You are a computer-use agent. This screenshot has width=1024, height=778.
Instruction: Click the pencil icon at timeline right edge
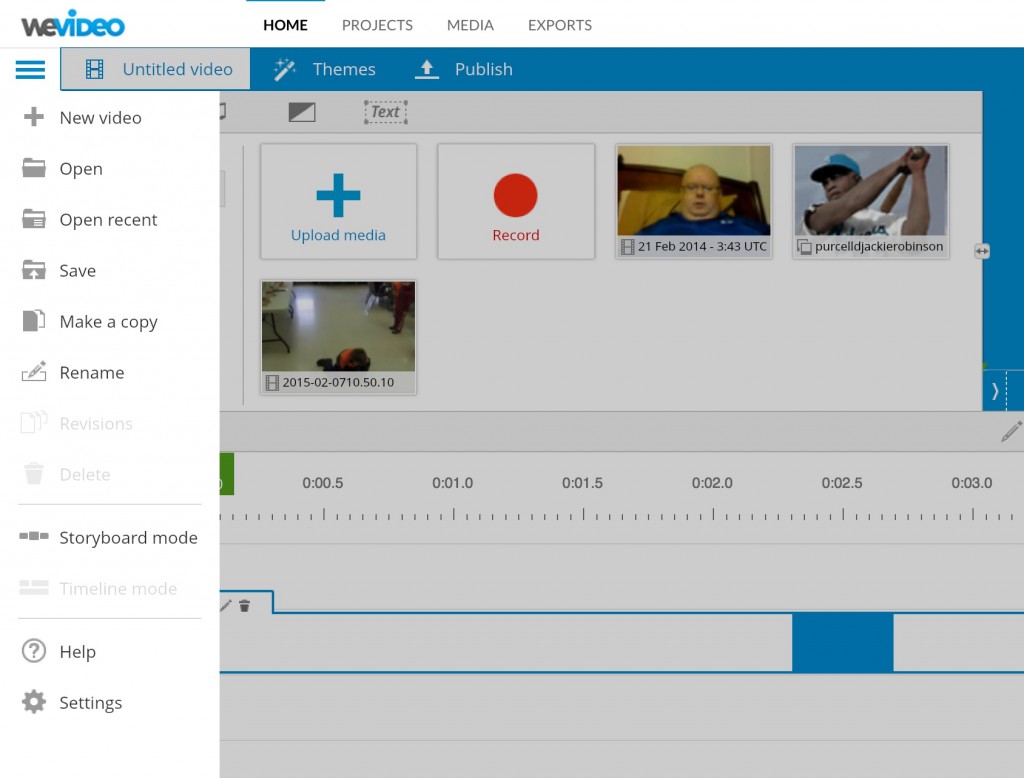[1011, 431]
